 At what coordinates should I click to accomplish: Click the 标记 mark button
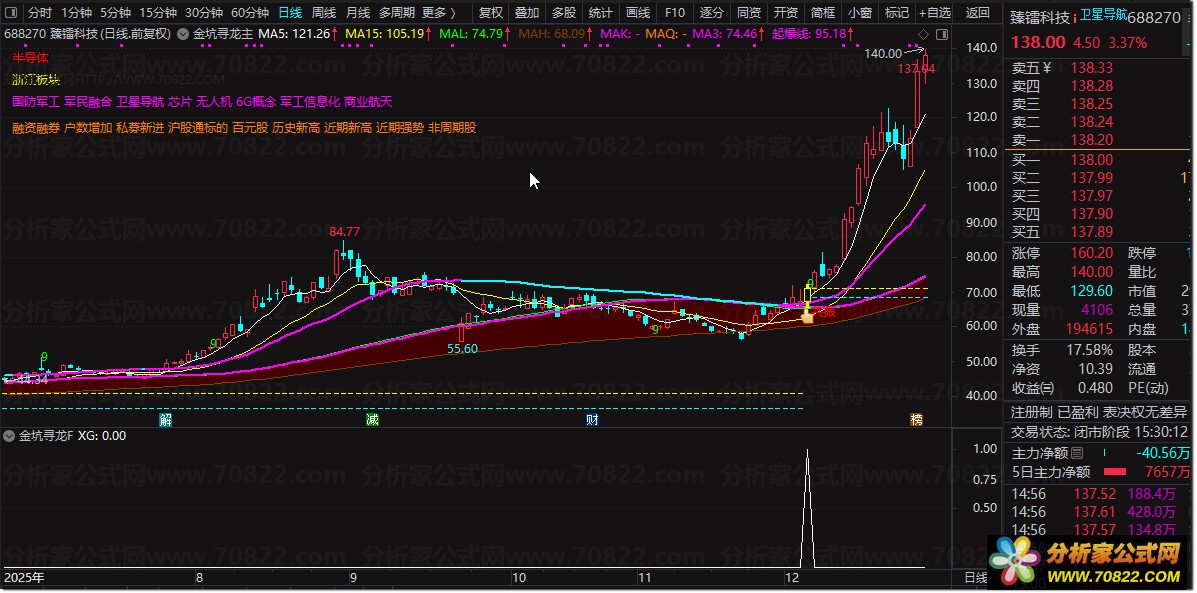coord(897,12)
